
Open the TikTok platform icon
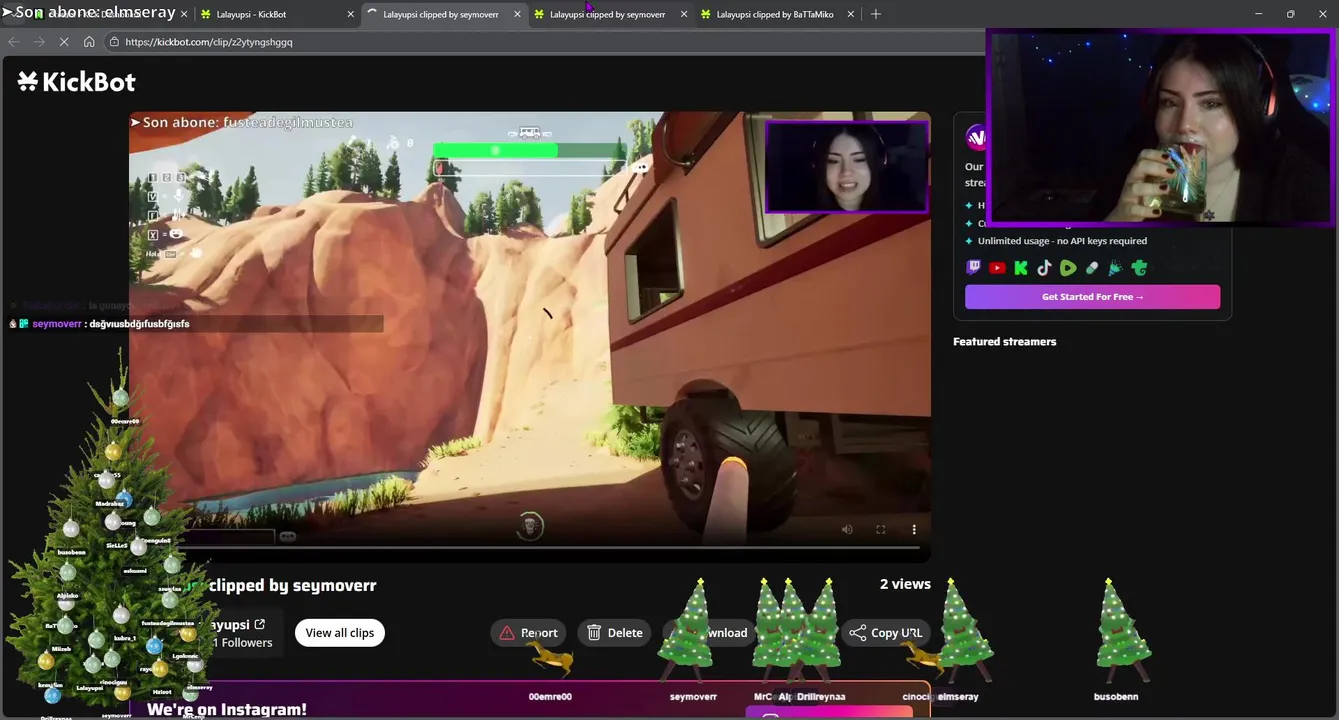point(1044,268)
